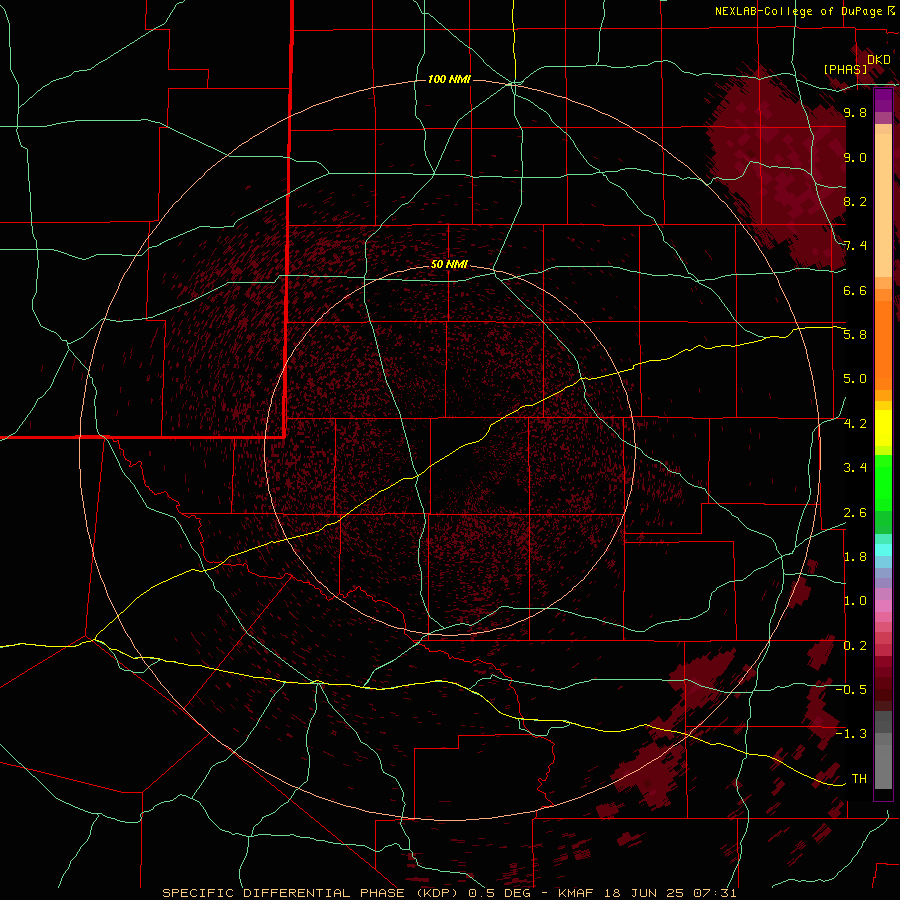Pick the orange band of the color bar

click(883, 344)
